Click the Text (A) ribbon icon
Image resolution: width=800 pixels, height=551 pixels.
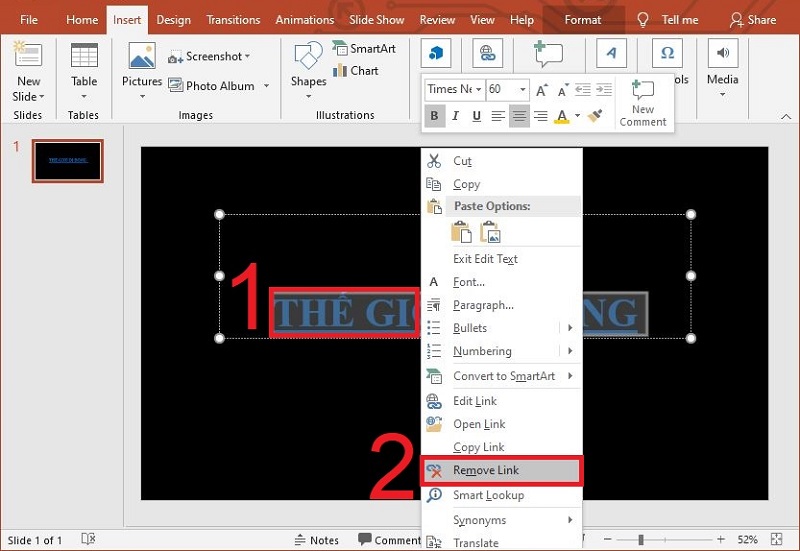coord(611,53)
